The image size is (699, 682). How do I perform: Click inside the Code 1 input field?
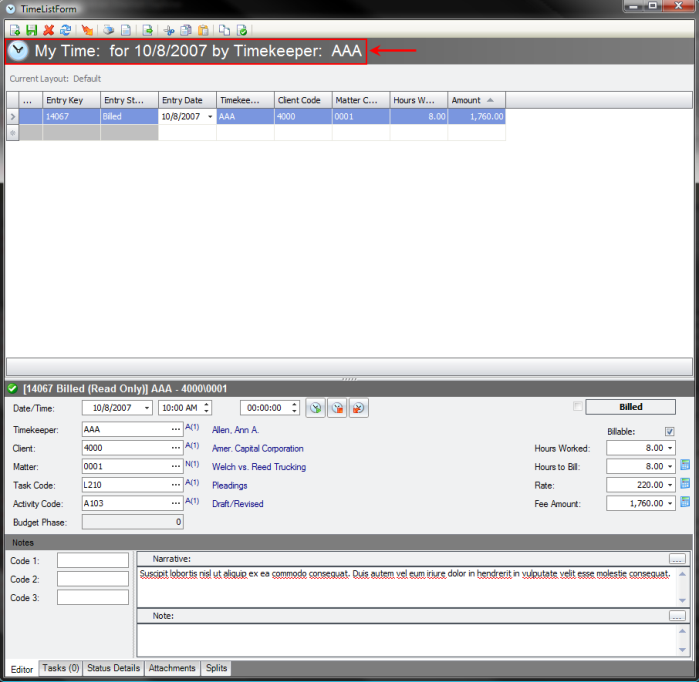click(92, 560)
